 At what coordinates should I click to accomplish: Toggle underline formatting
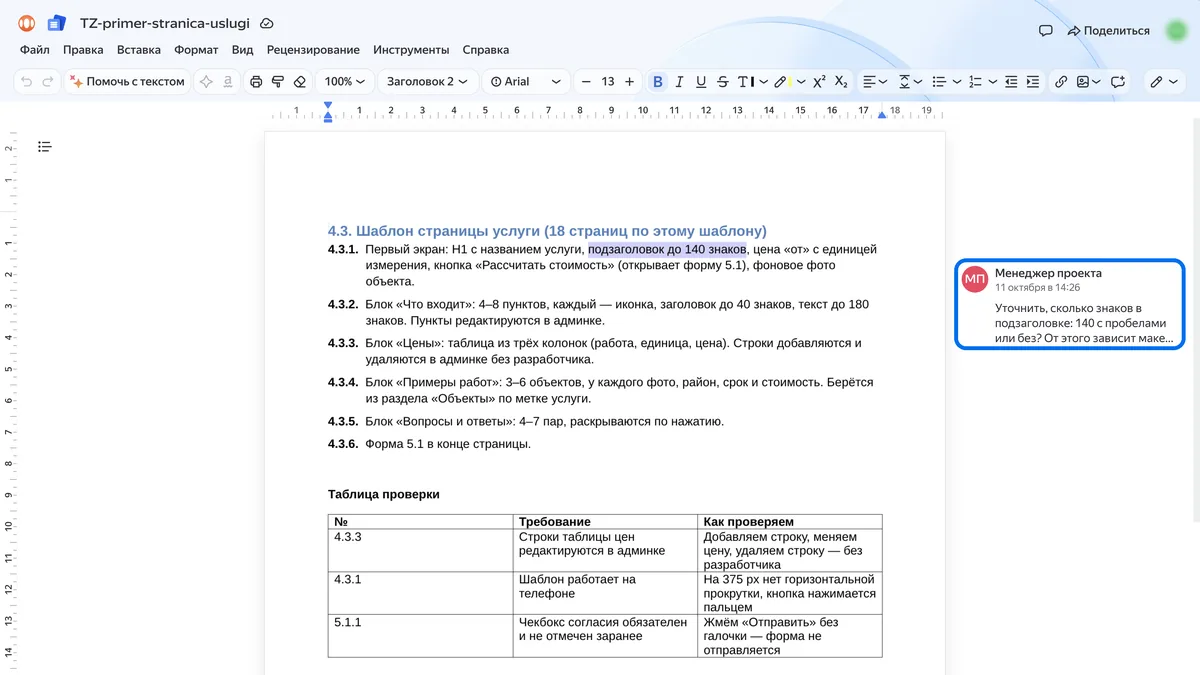pos(701,82)
